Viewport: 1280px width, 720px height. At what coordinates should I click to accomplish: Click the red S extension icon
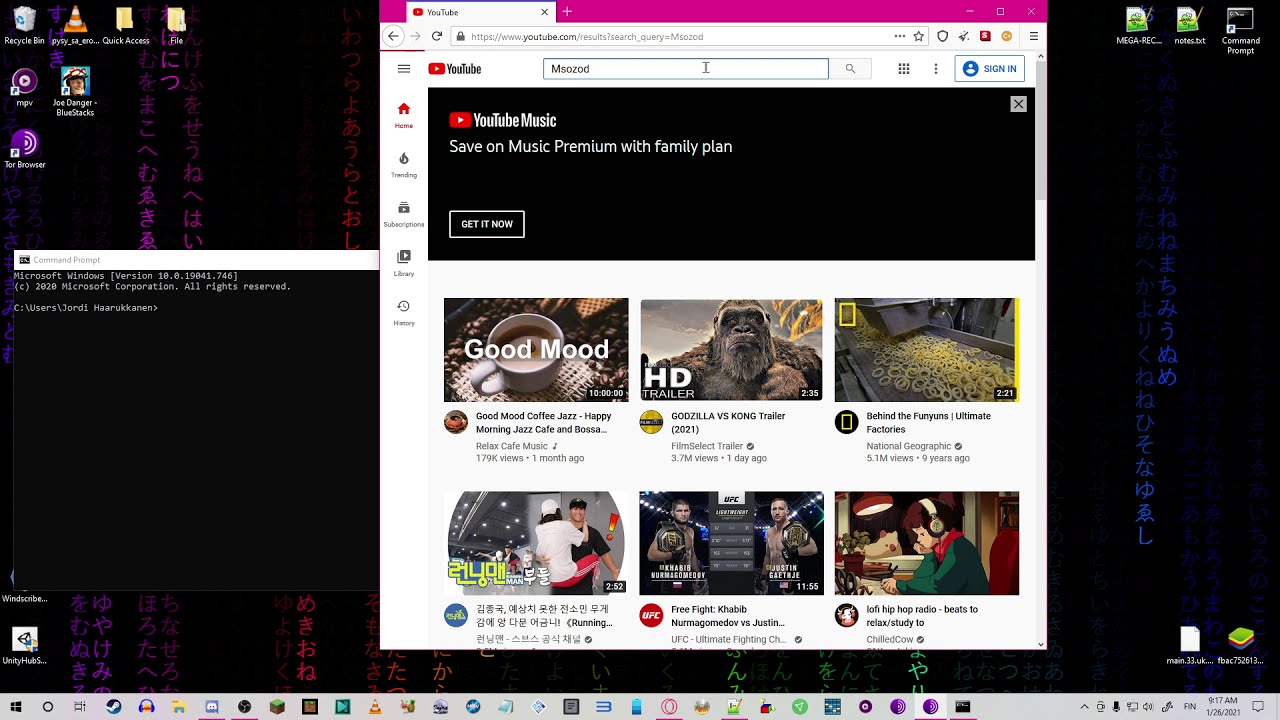(985, 36)
